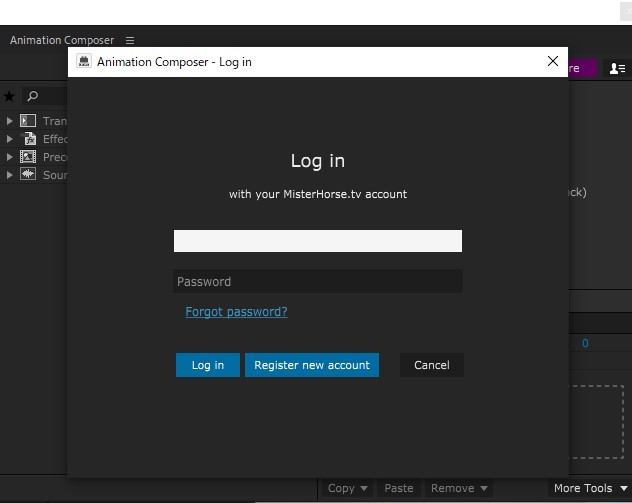Focus the email input field
The image size is (632, 503).
click(x=318, y=241)
